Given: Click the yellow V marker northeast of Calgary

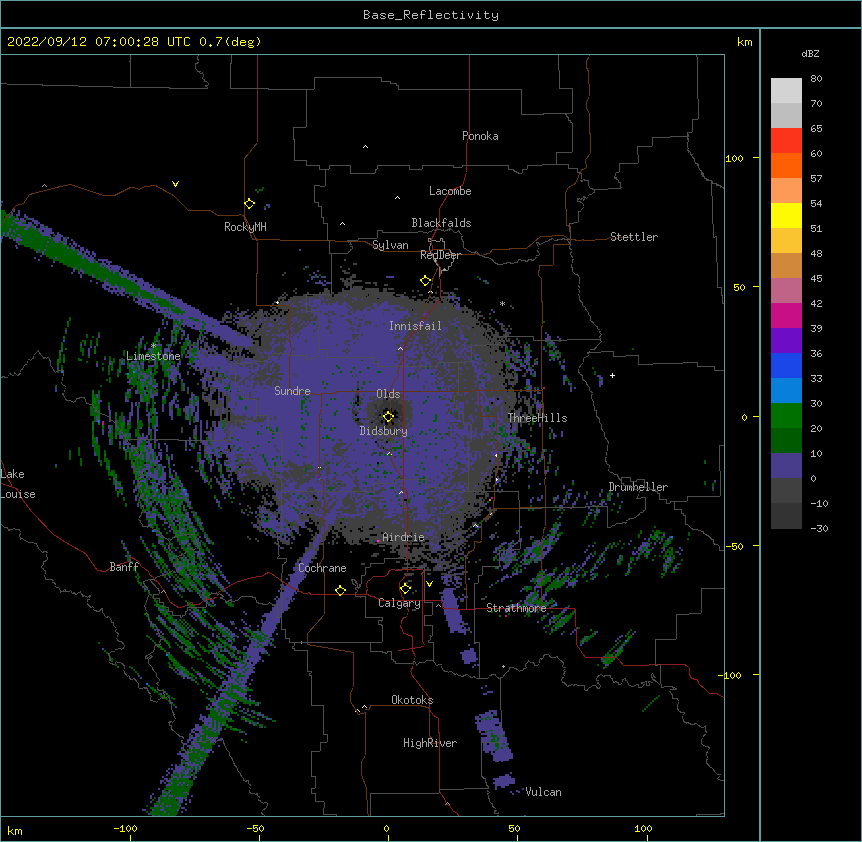Looking at the screenshot, I should (429, 584).
